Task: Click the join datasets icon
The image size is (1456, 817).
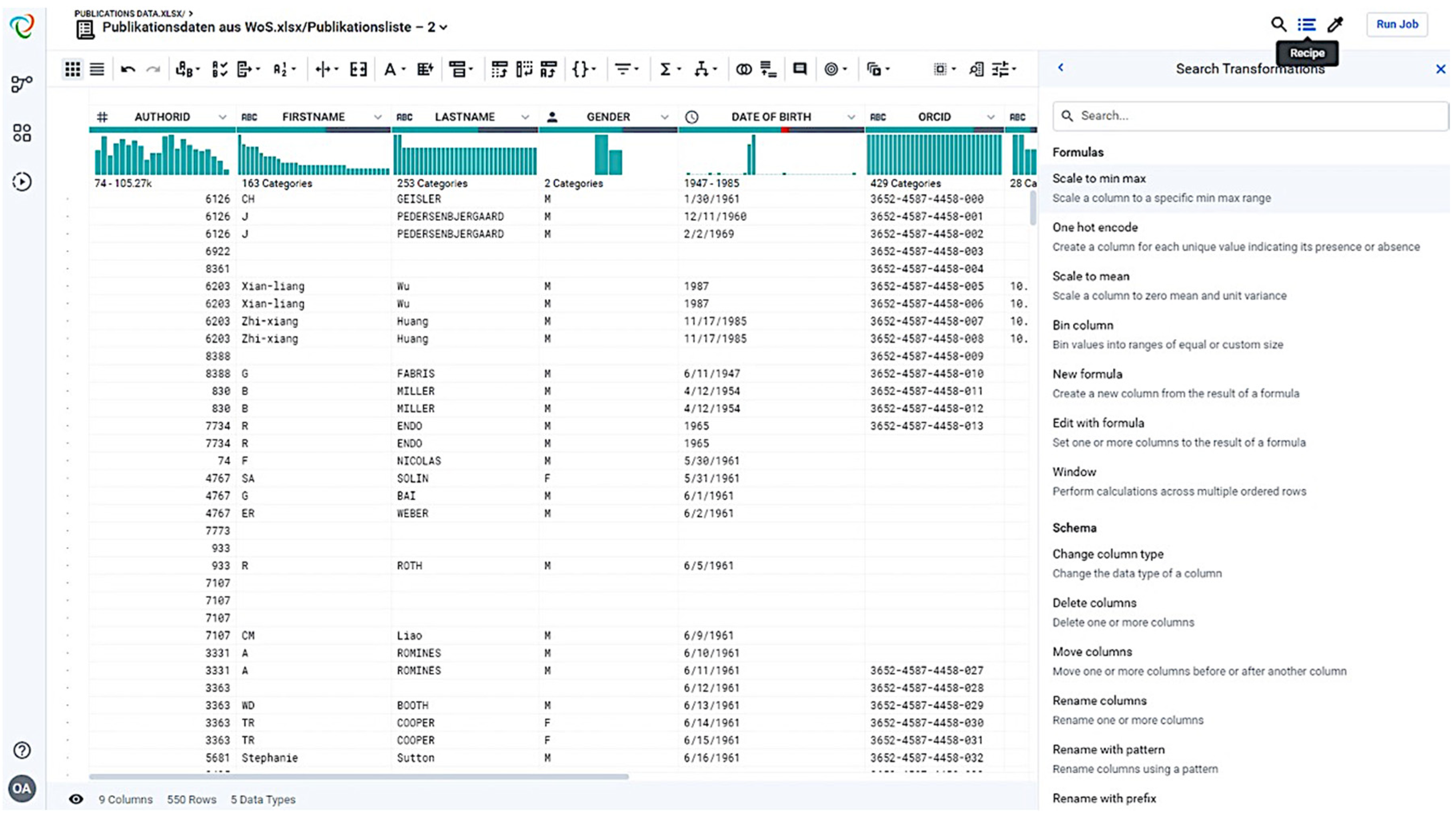Action: pyautogui.click(x=744, y=69)
